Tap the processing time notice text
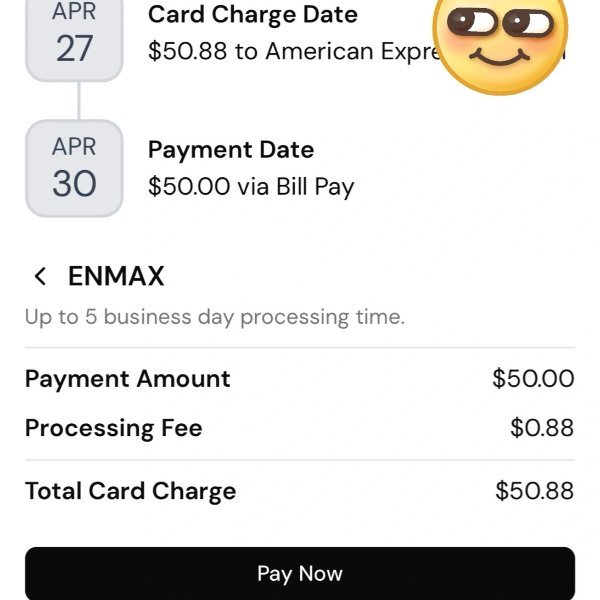Image resolution: width=600 pixels, height=600 pixels. point(214,318)
